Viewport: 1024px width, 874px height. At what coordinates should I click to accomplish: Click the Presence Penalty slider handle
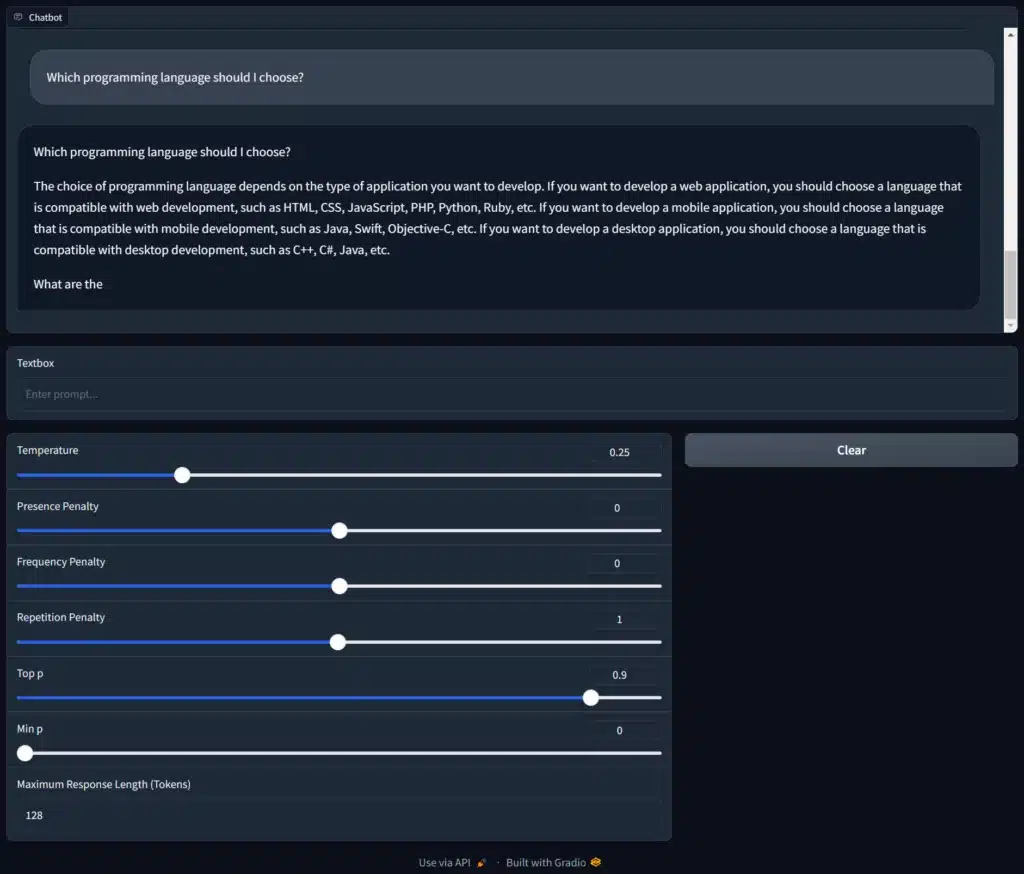(339, 530)
